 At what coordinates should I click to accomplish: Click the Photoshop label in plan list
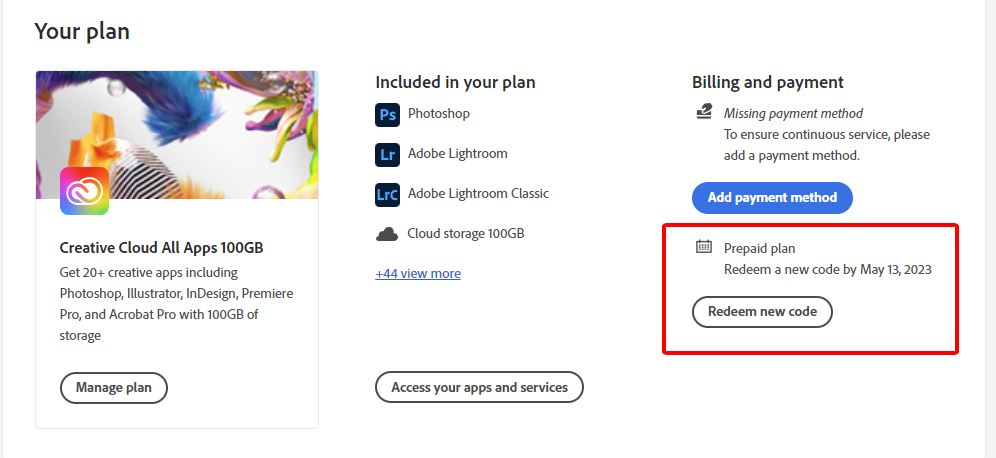pos(438,114)
